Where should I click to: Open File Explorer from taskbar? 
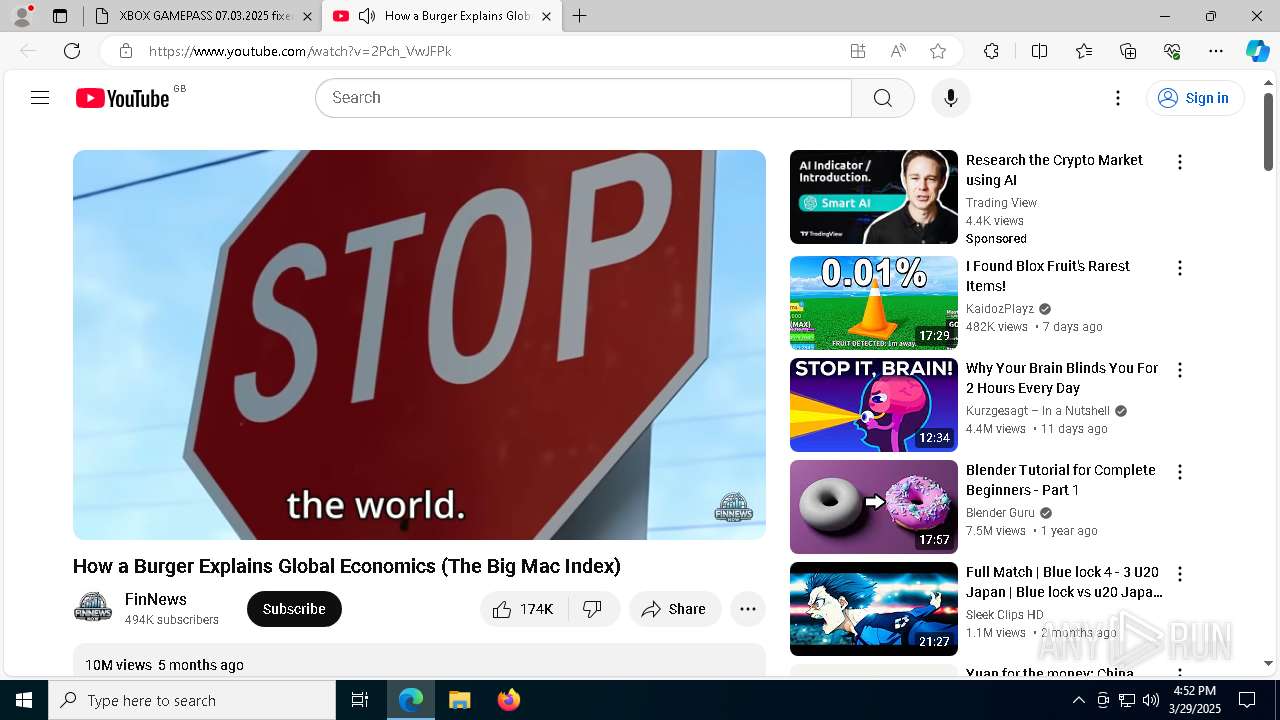(x=459, y=700)
